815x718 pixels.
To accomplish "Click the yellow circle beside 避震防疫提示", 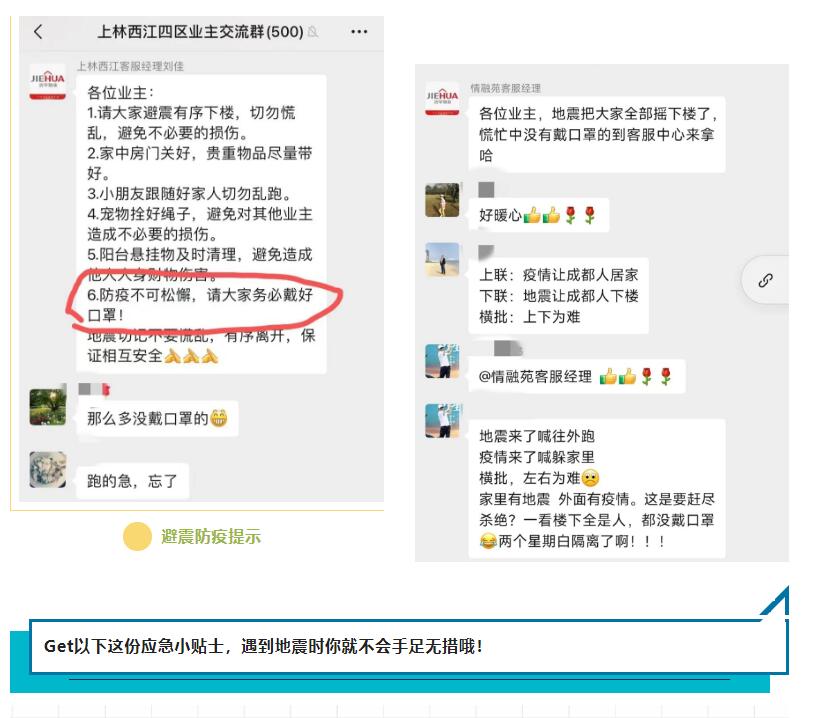I will 137,536.
